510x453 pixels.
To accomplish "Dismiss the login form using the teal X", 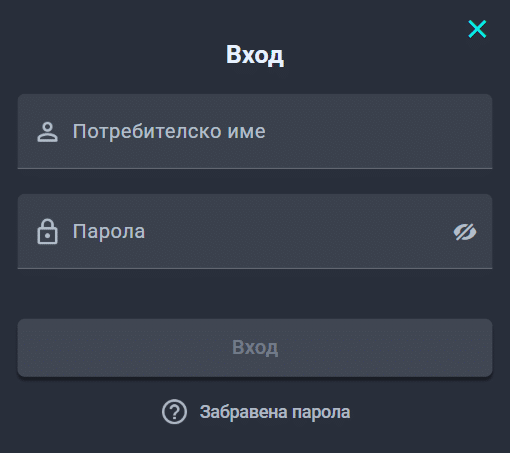I will pos(477,29).
